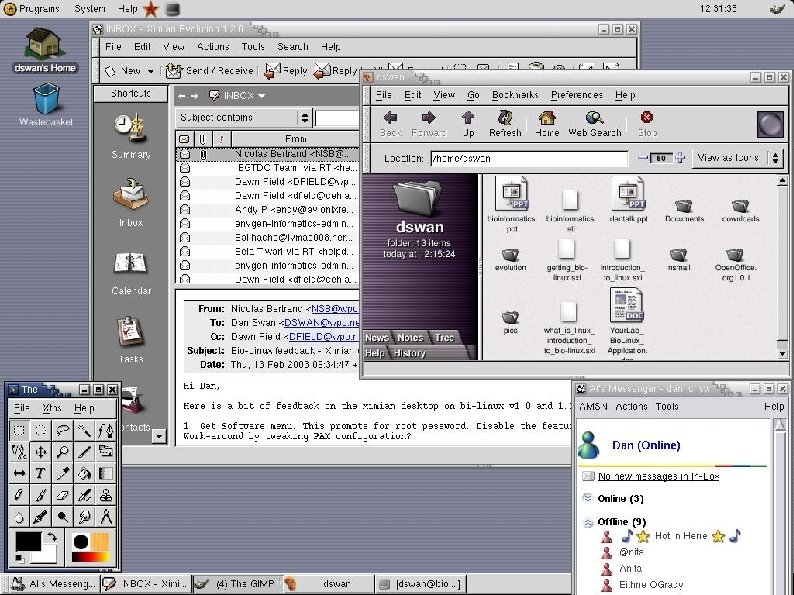Select the Measure compass tool
794x595 pixels.
(106, 517)
